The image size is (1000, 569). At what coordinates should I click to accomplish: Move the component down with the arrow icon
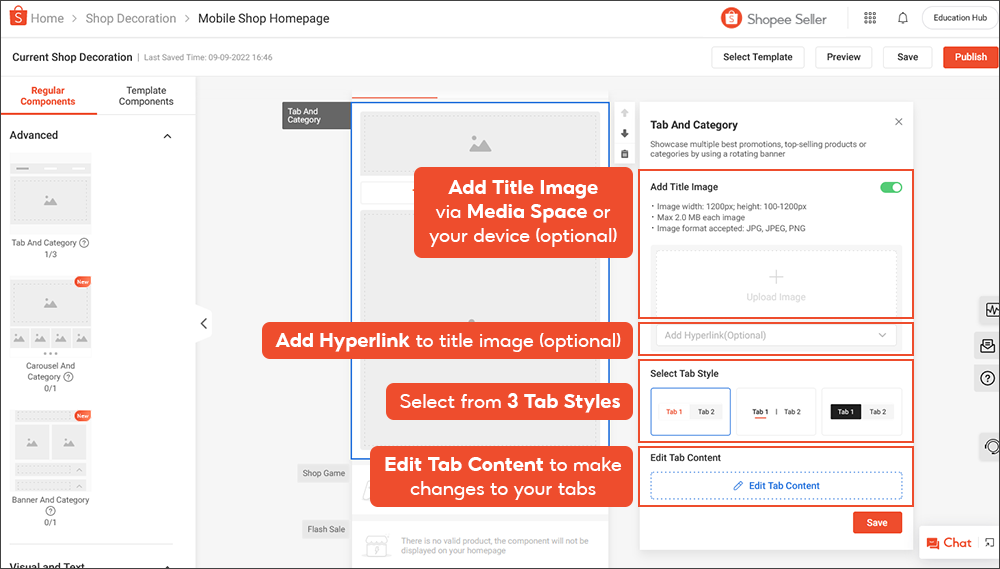pyautogui.click(x=625, y=133)
